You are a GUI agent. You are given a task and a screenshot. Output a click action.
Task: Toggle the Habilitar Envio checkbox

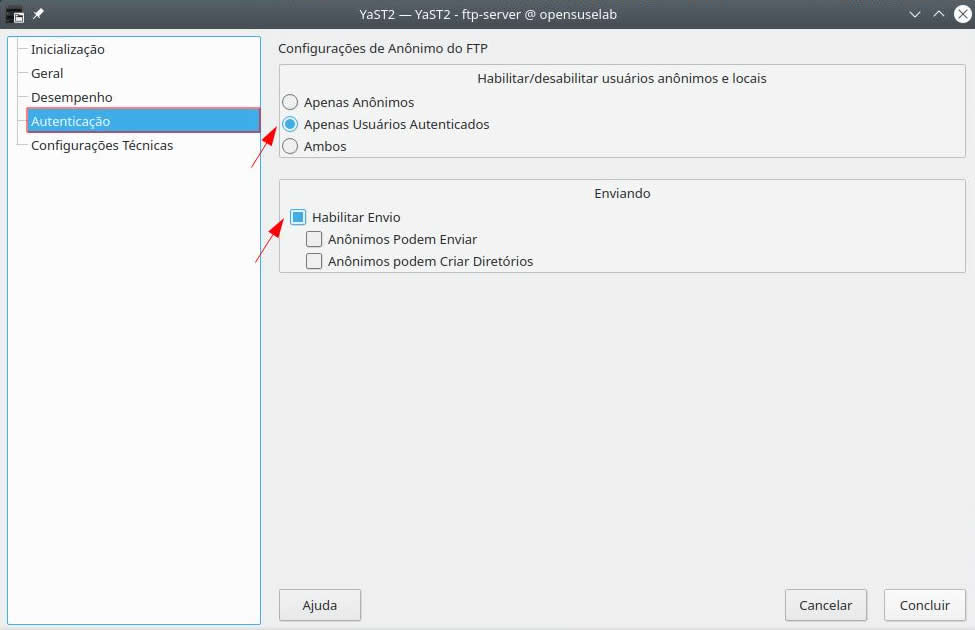coord(298,217)
